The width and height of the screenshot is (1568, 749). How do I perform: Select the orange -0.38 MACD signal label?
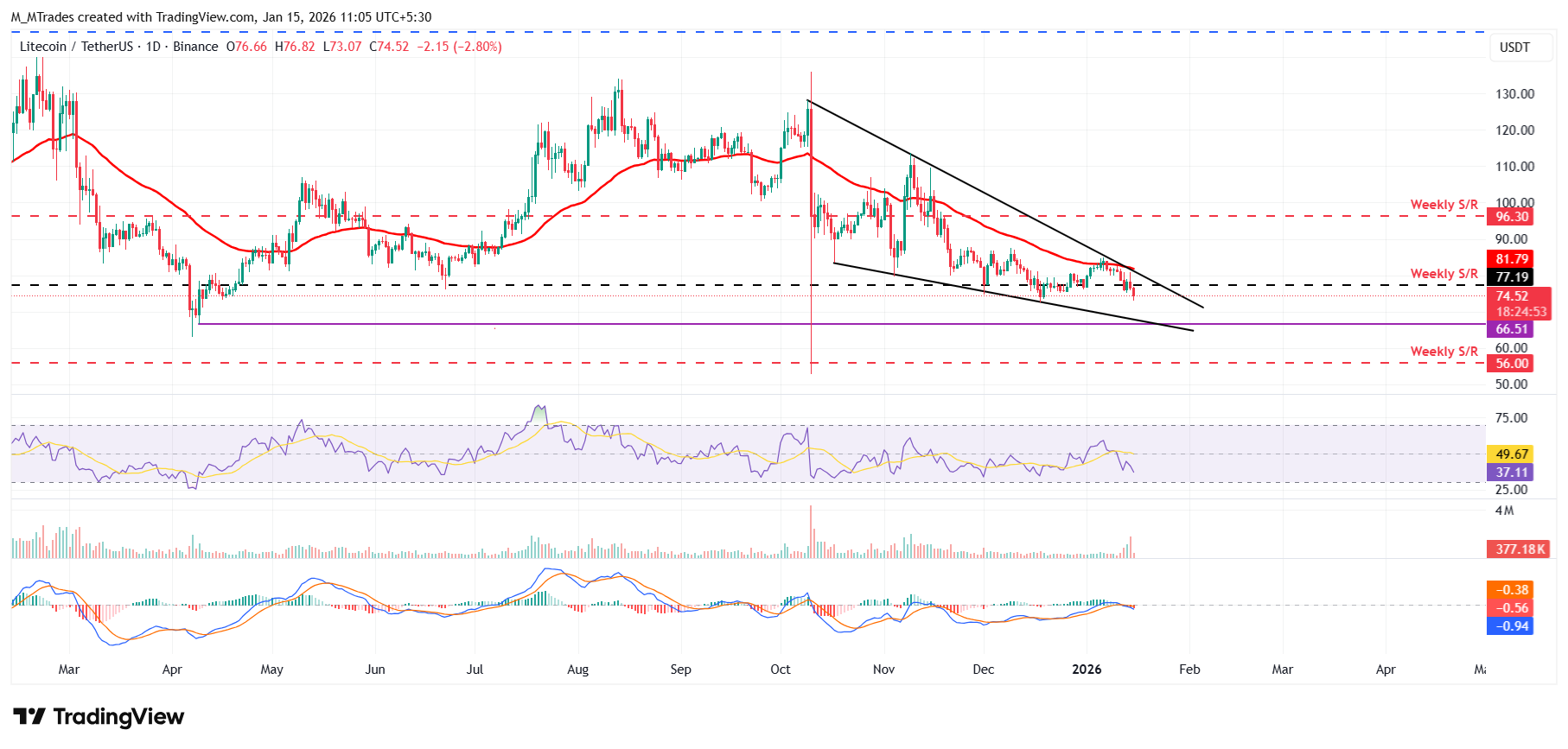point(1512,590)
